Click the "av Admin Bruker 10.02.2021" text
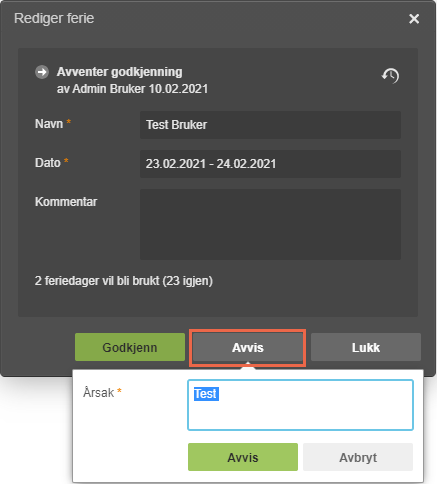 coord(132,89)
